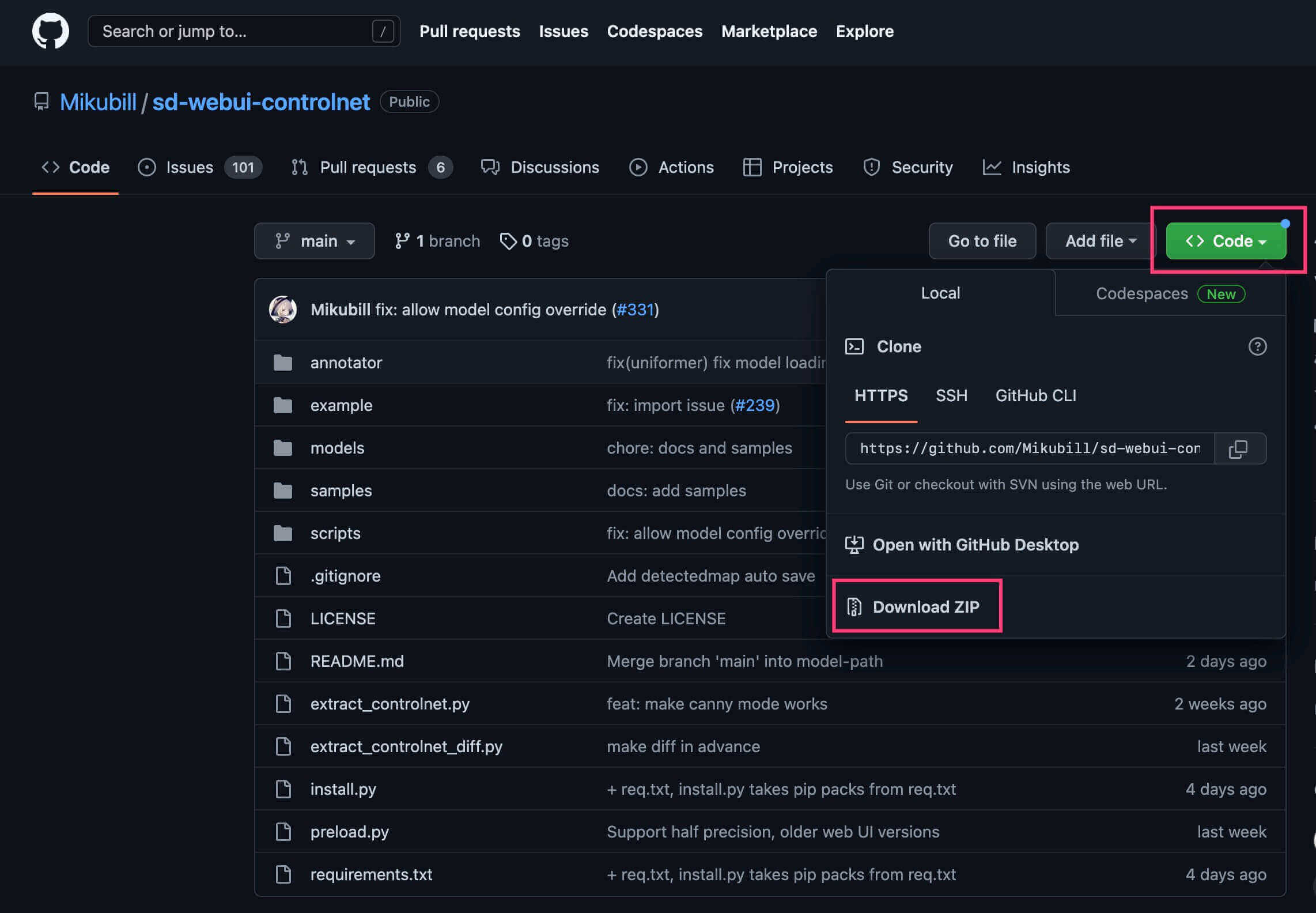The width and height of the screenshot is (1316, 913).
Task: Select the SSH clone option
Action: click(x=951, y=395)
